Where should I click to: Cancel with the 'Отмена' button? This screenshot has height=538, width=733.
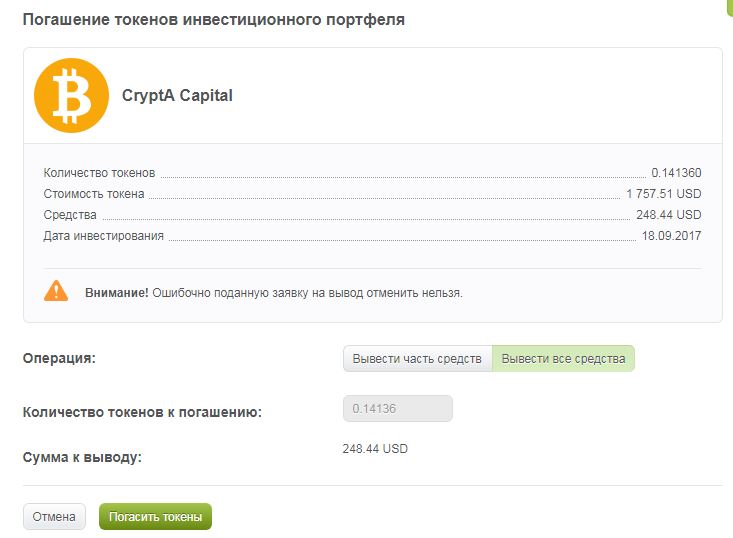[54, 516]
